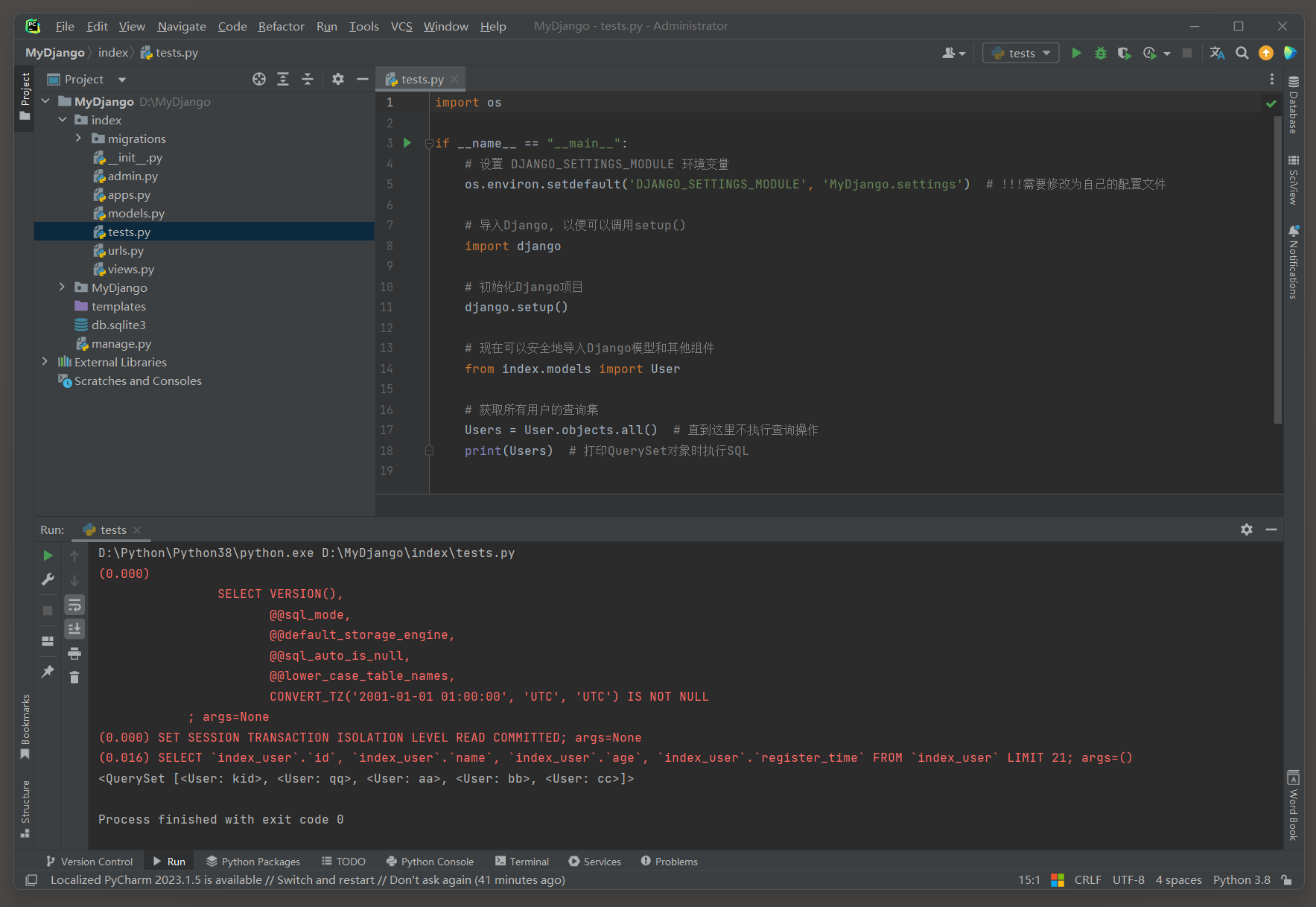Toggle read-only lock in status bar
The width and height of the screenshot is (1316, 907).
click(1286, 879)
